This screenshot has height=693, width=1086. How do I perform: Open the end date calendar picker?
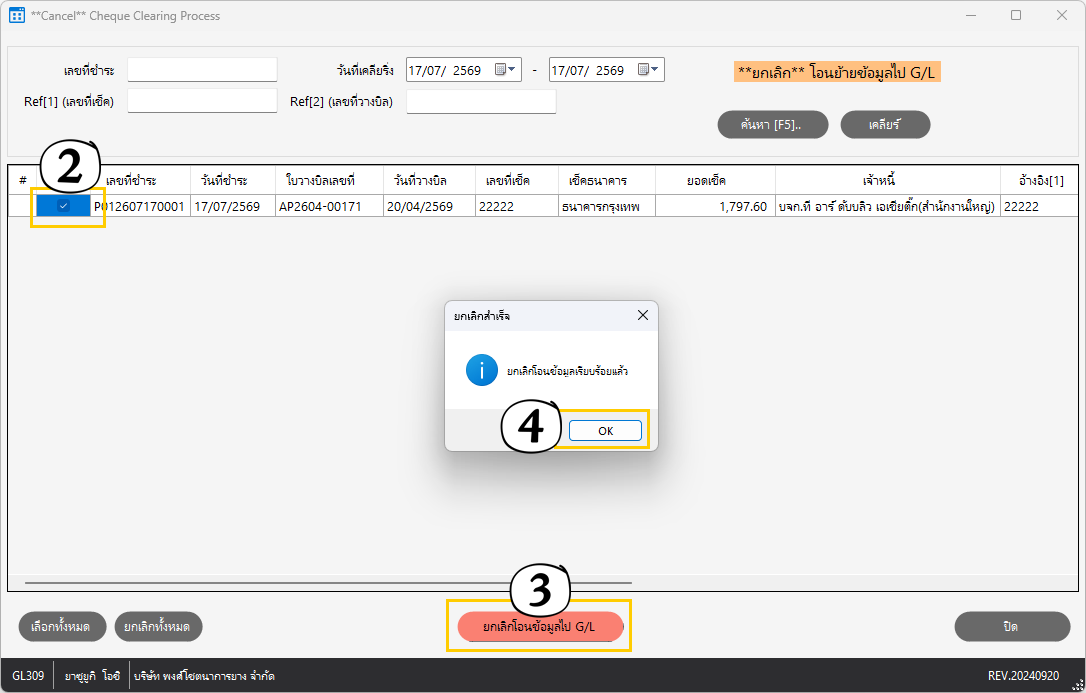point(648,70)
